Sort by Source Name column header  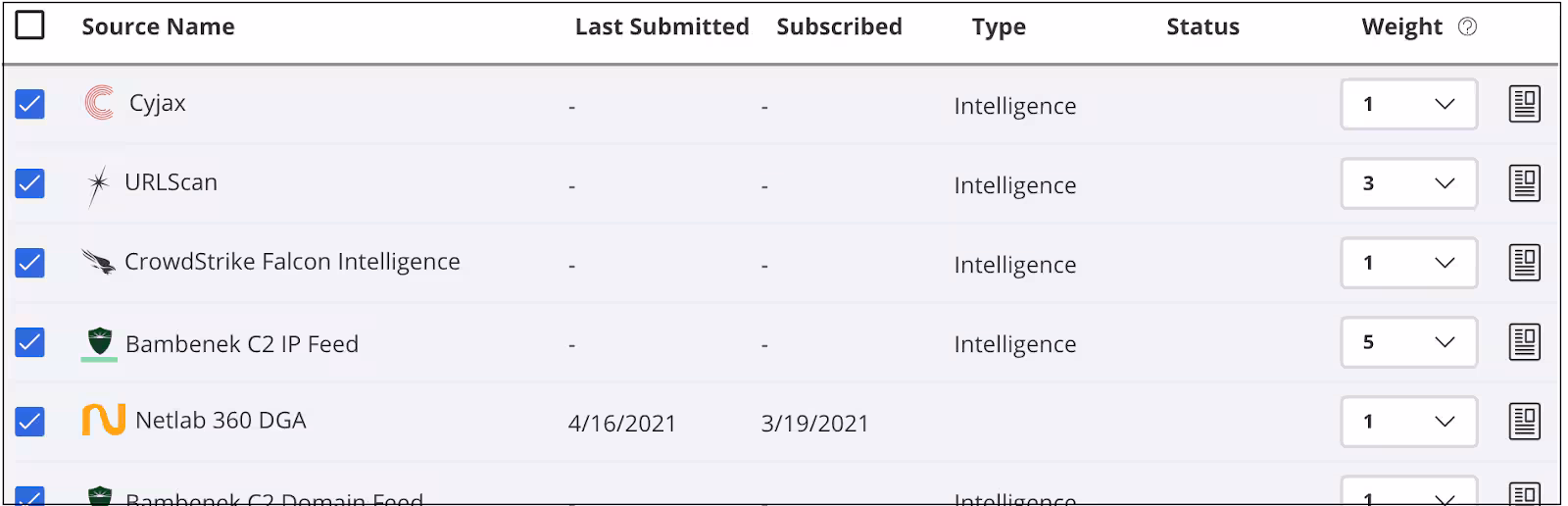158,27
